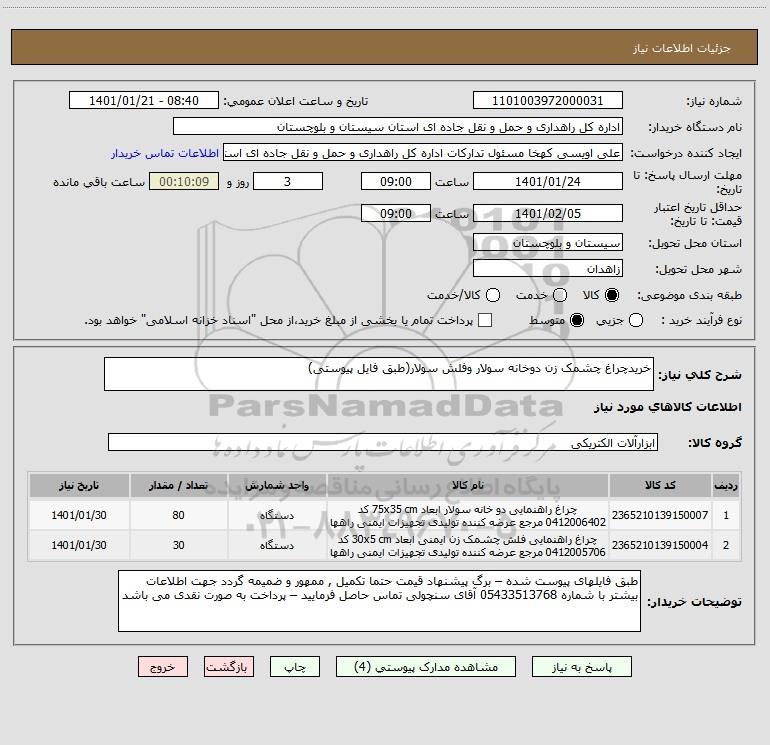Click the شماره نیاز number field
Image resolution: width=770 pixels, height=745 pixels.
548,101
